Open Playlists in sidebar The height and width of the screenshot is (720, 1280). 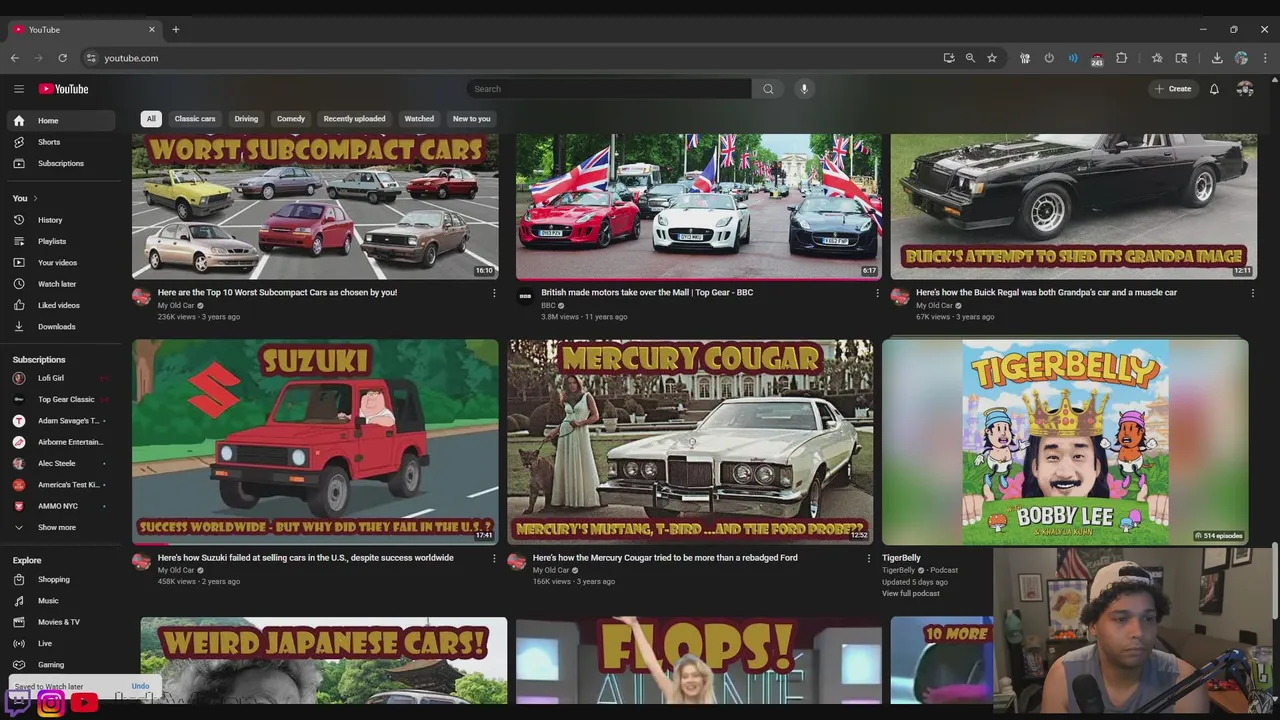click(x=62, y=241)
